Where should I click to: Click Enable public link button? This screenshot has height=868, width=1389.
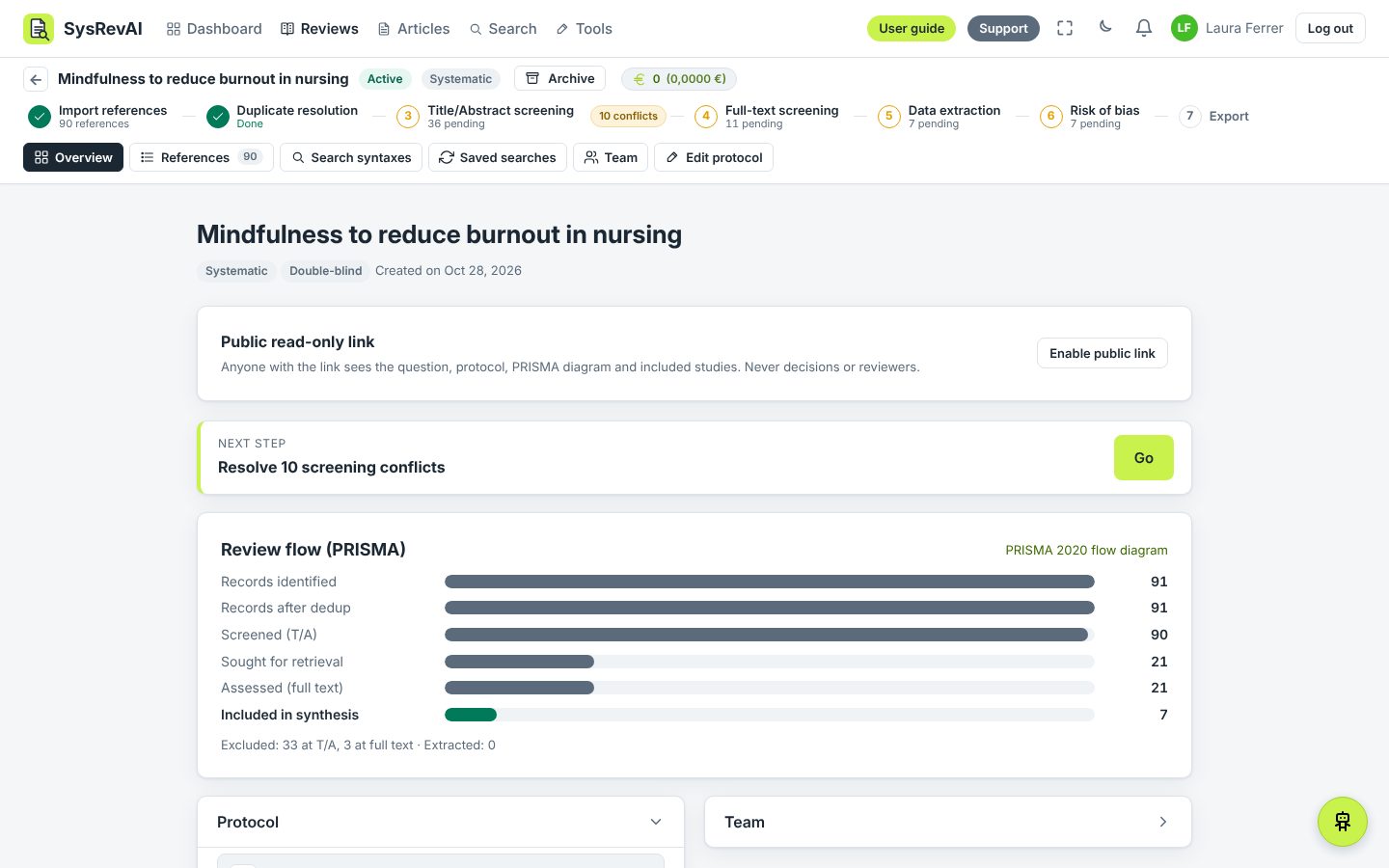(x=1103, y=353)
